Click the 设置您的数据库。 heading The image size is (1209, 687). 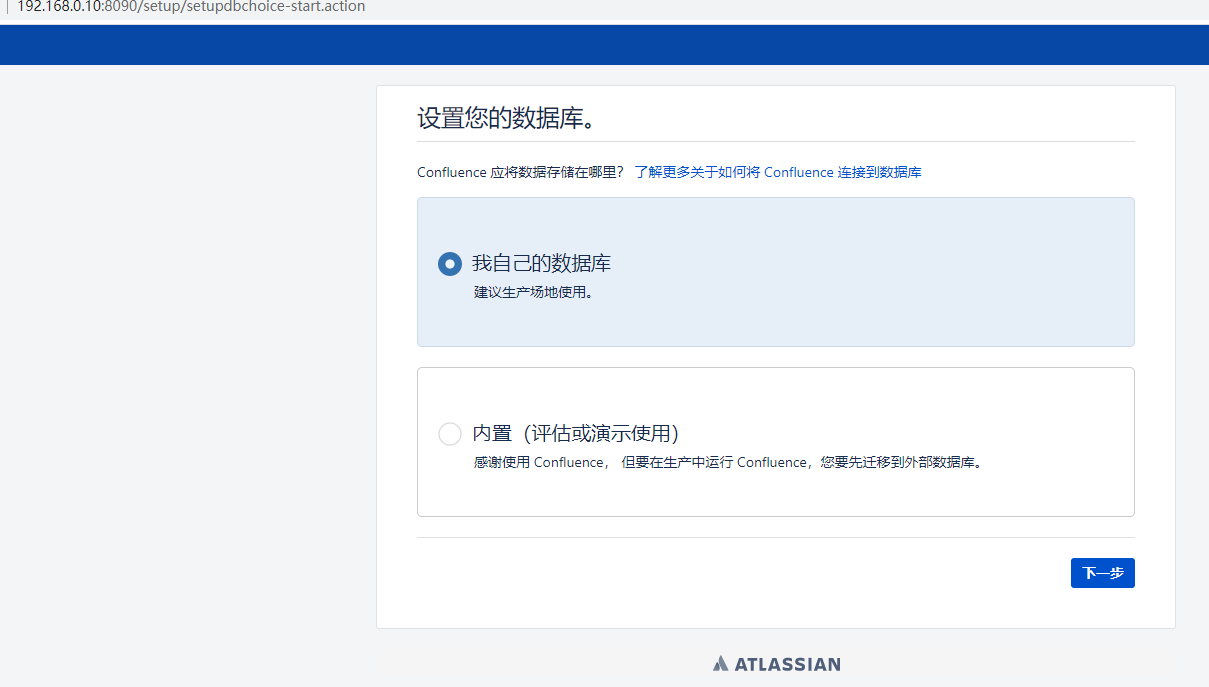point(506,118)
